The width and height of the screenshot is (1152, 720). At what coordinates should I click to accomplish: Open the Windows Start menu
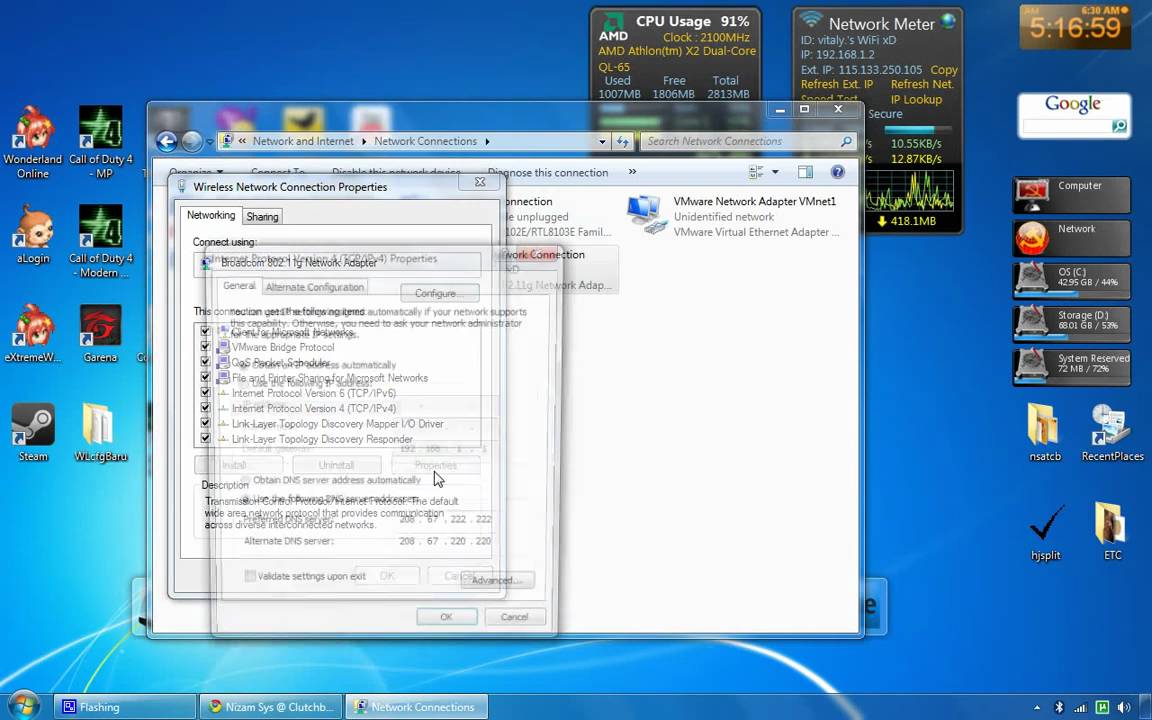pyautogui.click(x=24, y=706)
